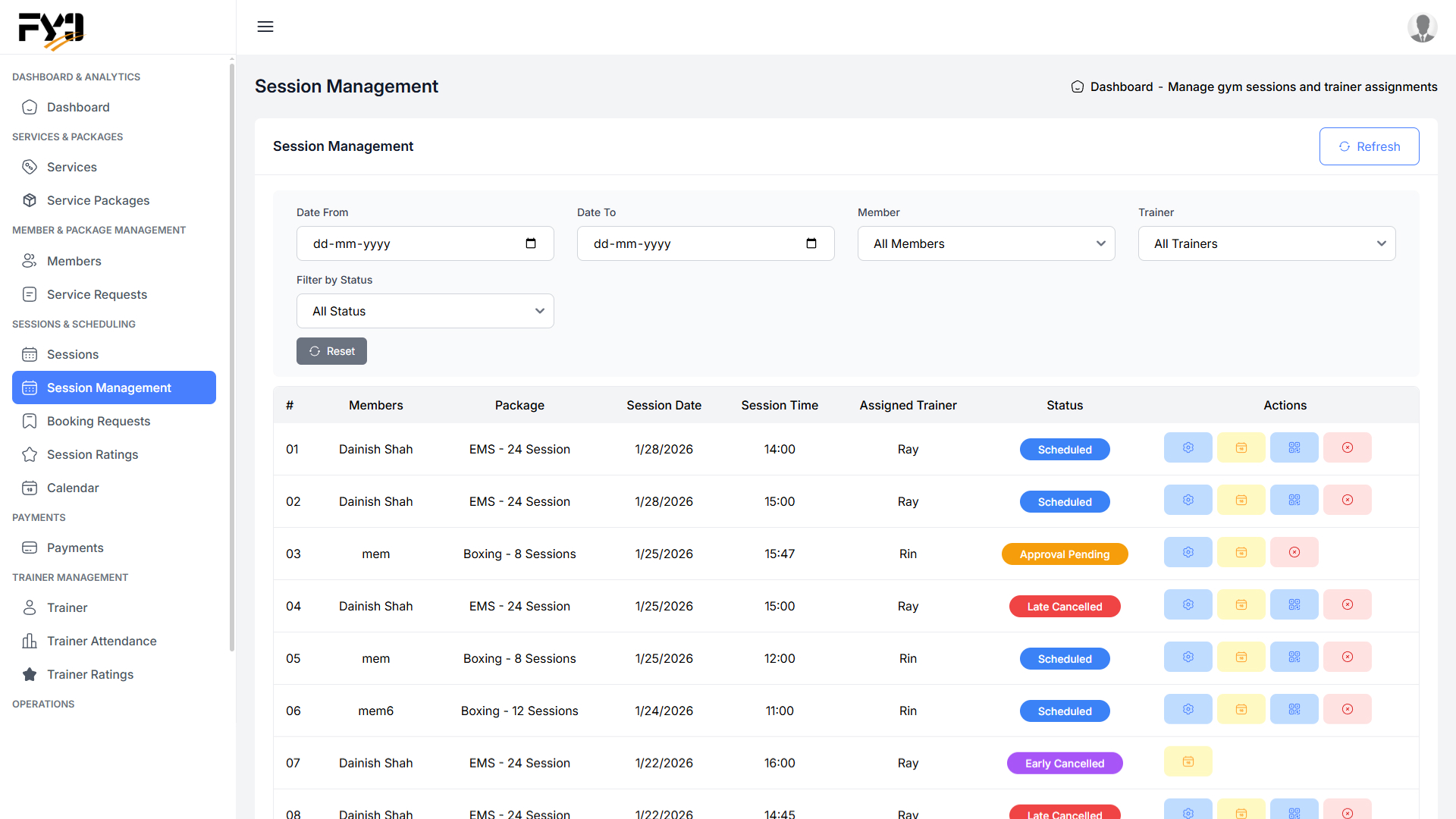This screenshot has width=1456, height=819.
Task: Click reschedule calendar icon on Approval Pending session
Action: pyautogui.click(x=1241, y=552)
